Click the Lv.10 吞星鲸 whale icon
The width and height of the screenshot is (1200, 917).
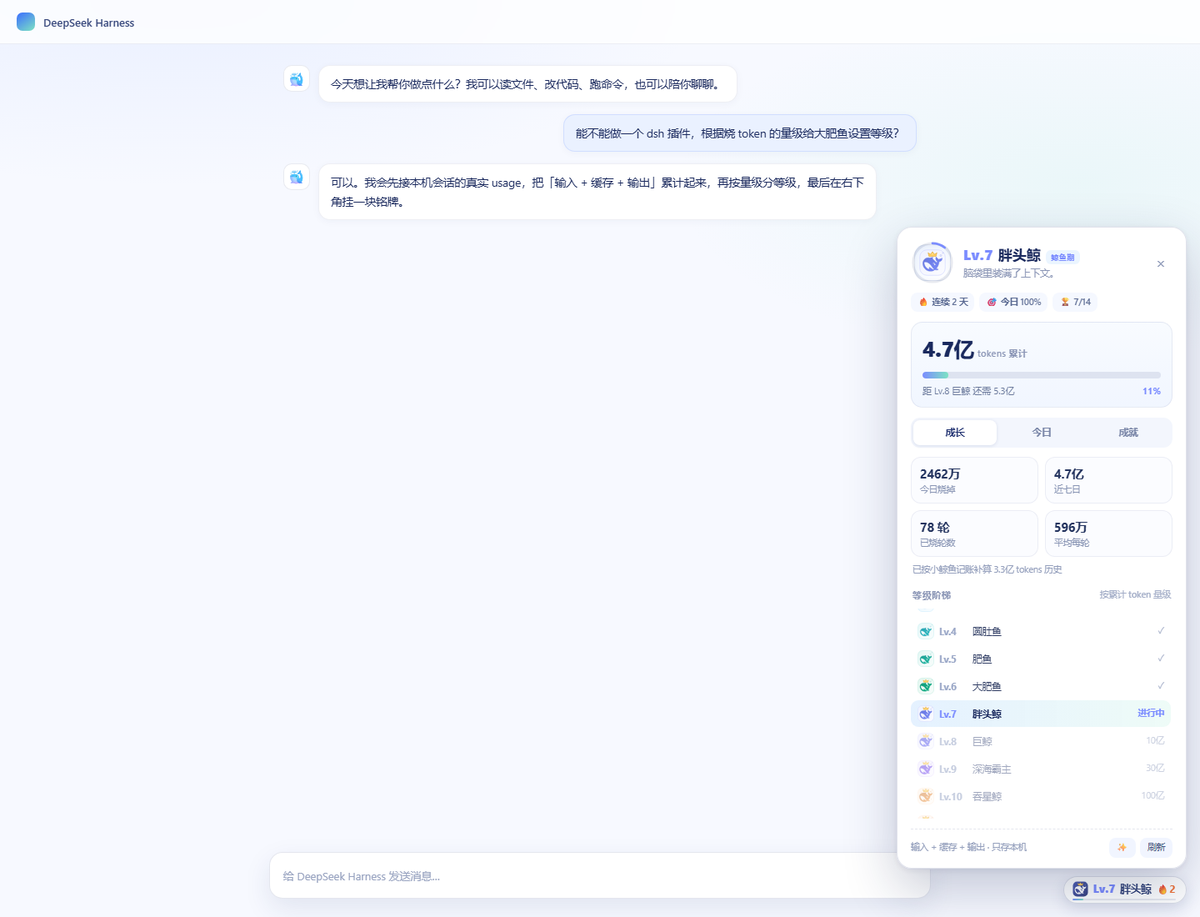tap(925, 796)
